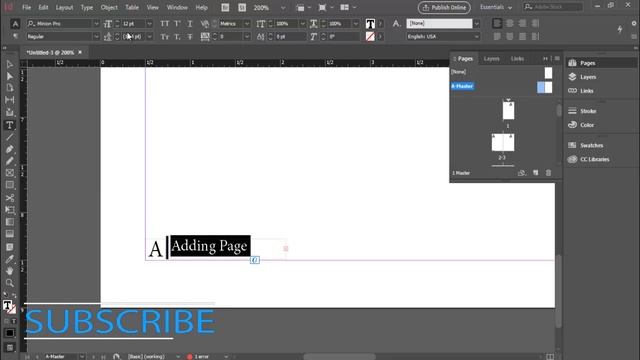
Task: Select the A-Master row in Pages panel
Action: point(502,87)
